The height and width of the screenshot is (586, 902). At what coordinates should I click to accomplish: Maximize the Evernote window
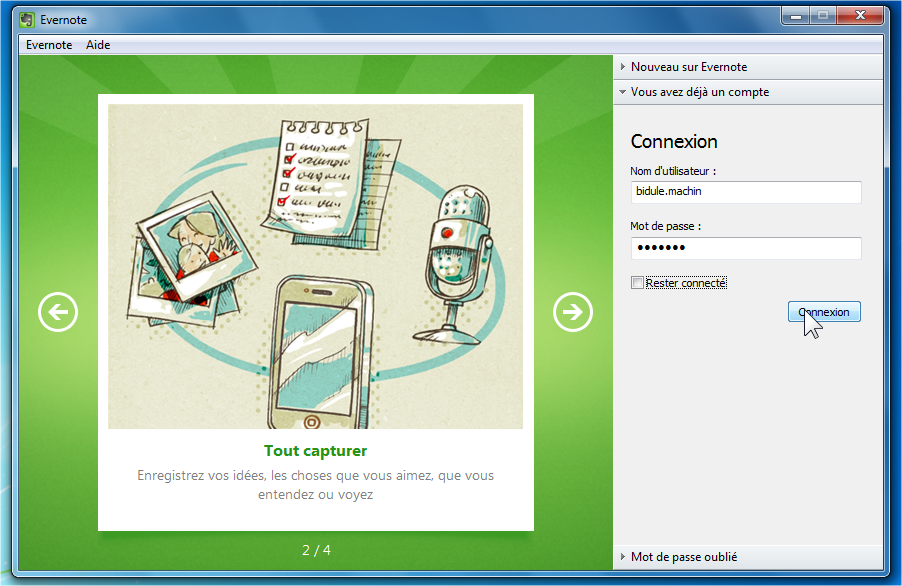pyautogui.click(x=823, y=16)
